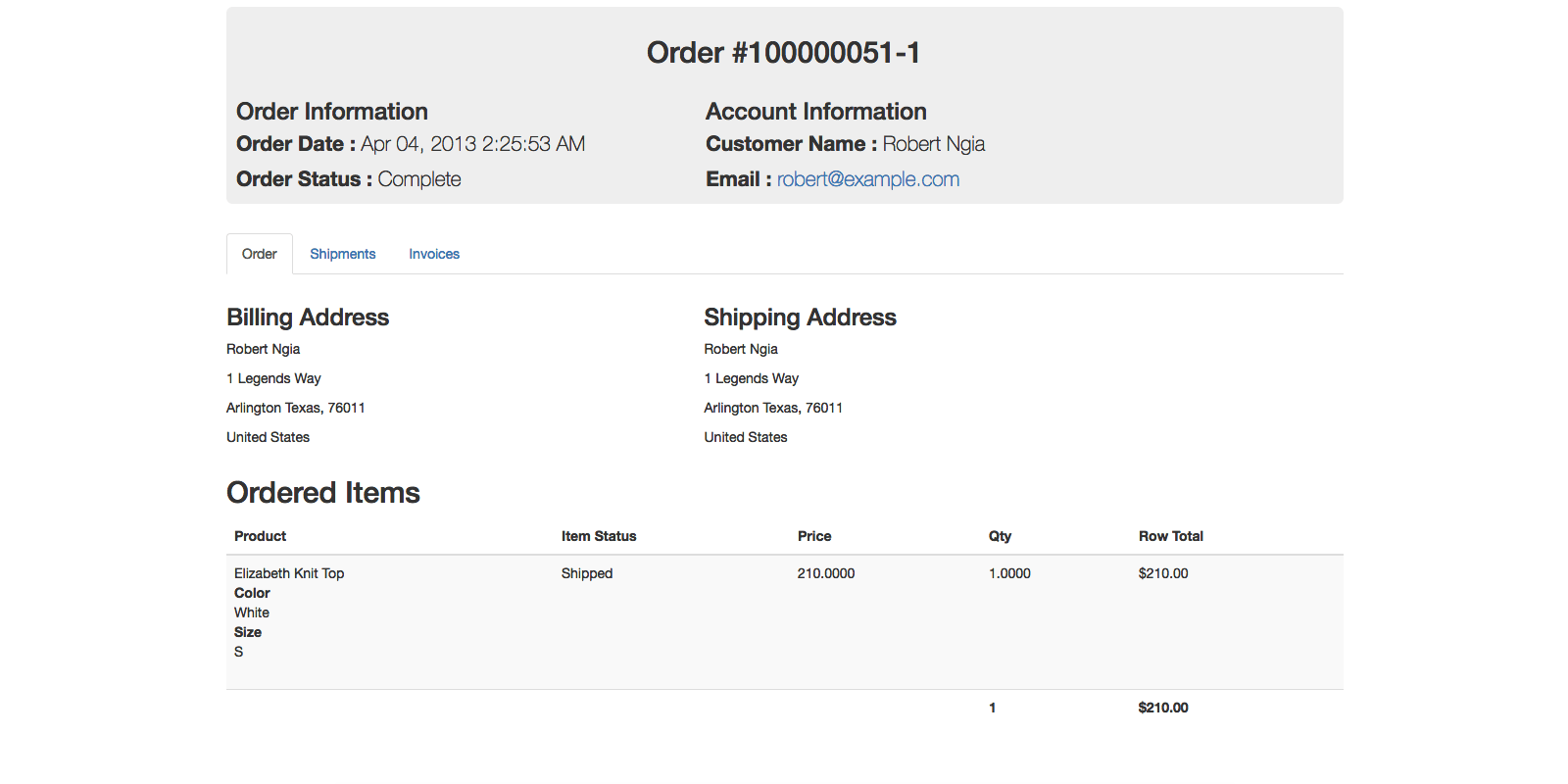Click the Order Date value text
The height and width of the screenshot is (784, 1568).
click(x=472, y=144)
